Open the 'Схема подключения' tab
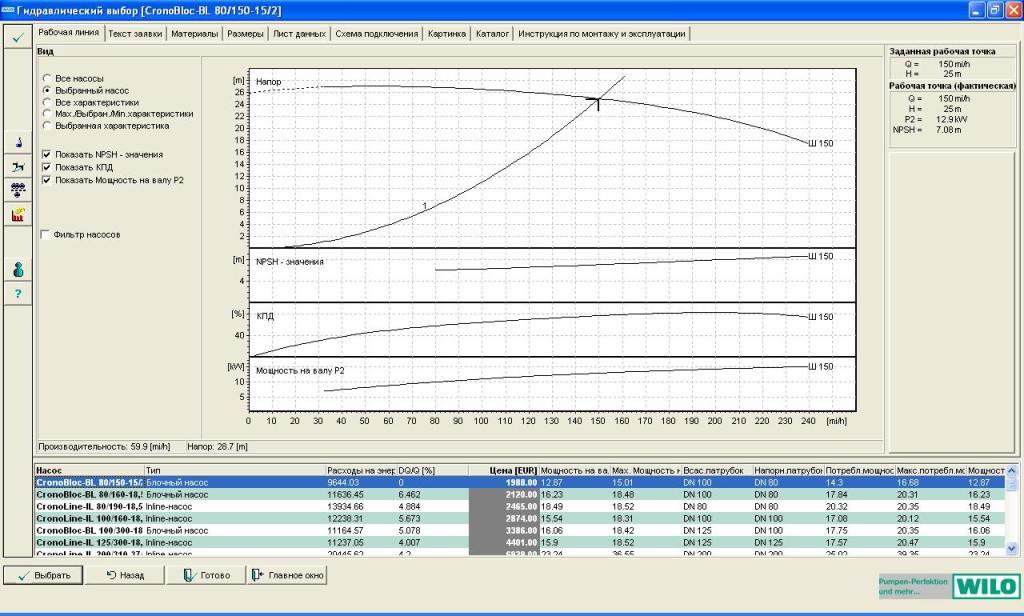The height and width of the screenshot is (616, 1024). click(377, 34)
